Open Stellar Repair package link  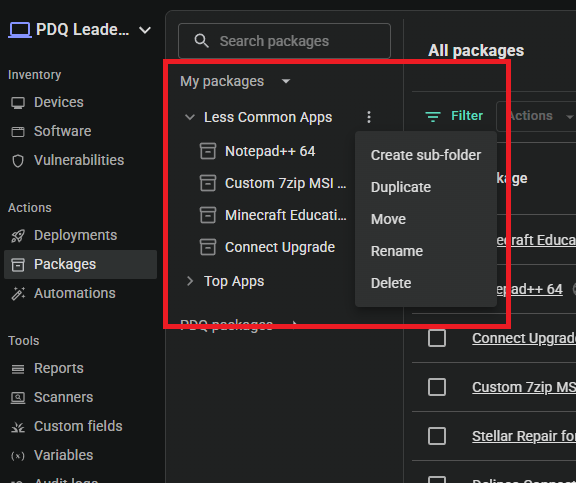[524, 436]
